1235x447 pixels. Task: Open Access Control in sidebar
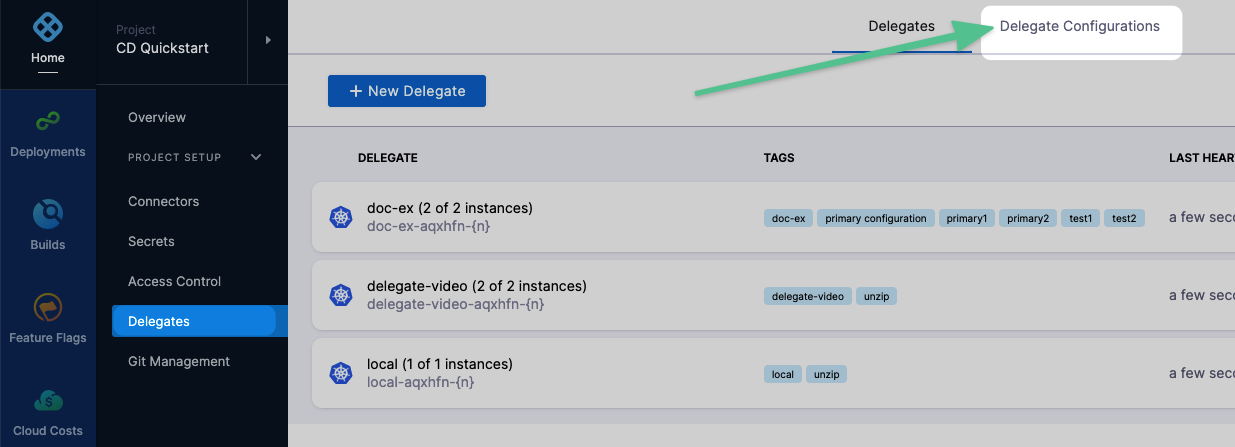pos(175,281)
